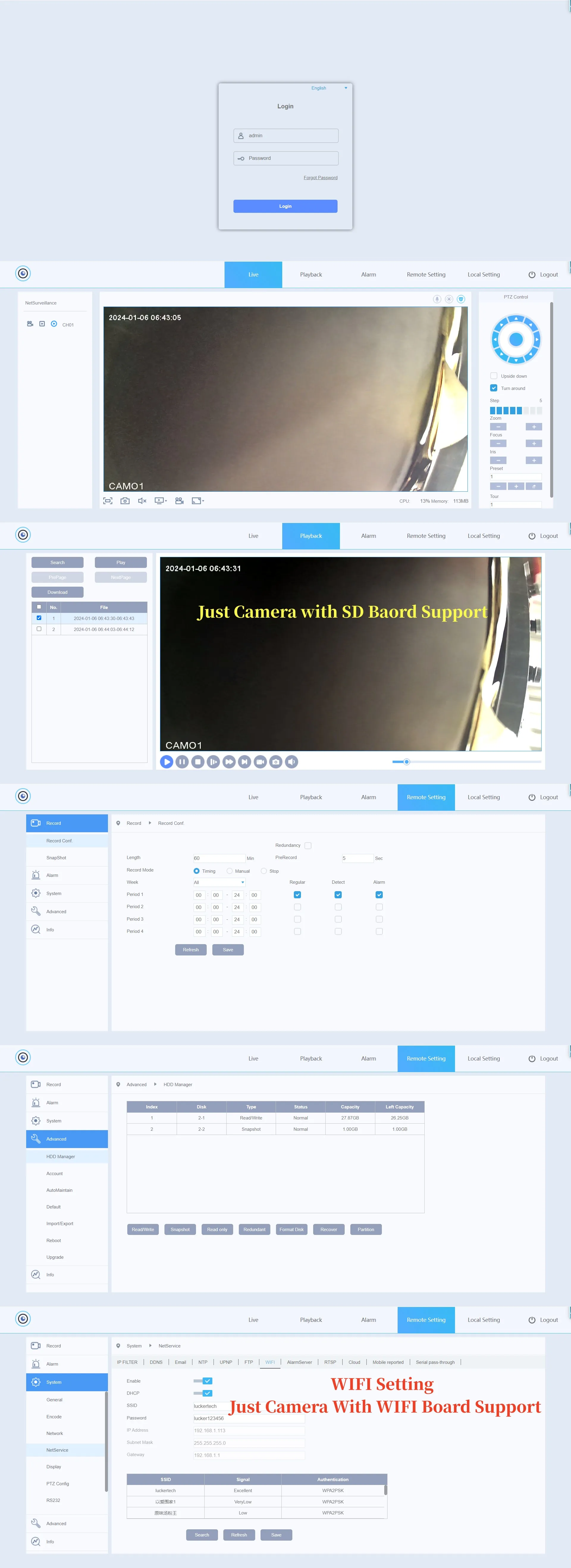This screenshot has width=571, height=1568.
Task: Open the Week dropdown set to All
Action: tap(219, 882)
